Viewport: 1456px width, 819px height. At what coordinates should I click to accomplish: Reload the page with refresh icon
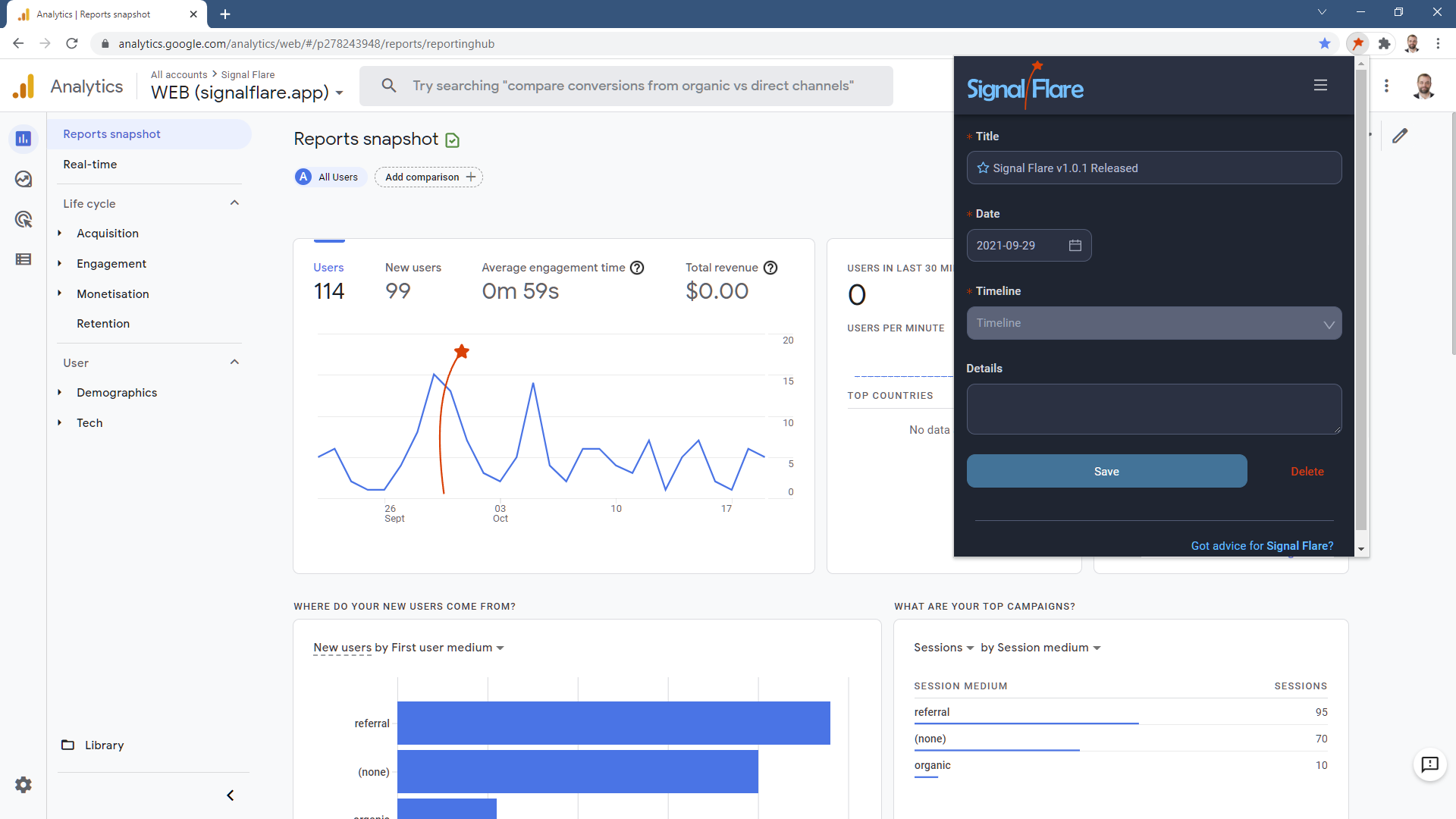tap(72, 43)
